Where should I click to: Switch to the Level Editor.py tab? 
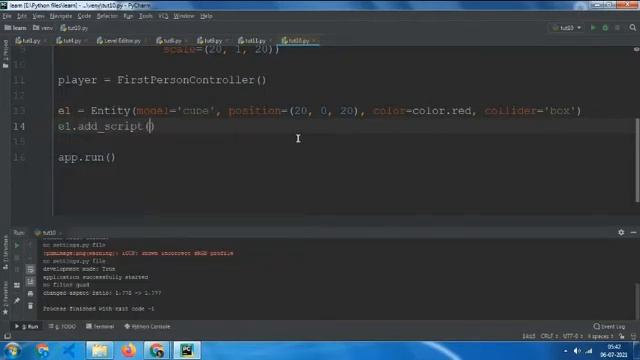coord(119,41)
